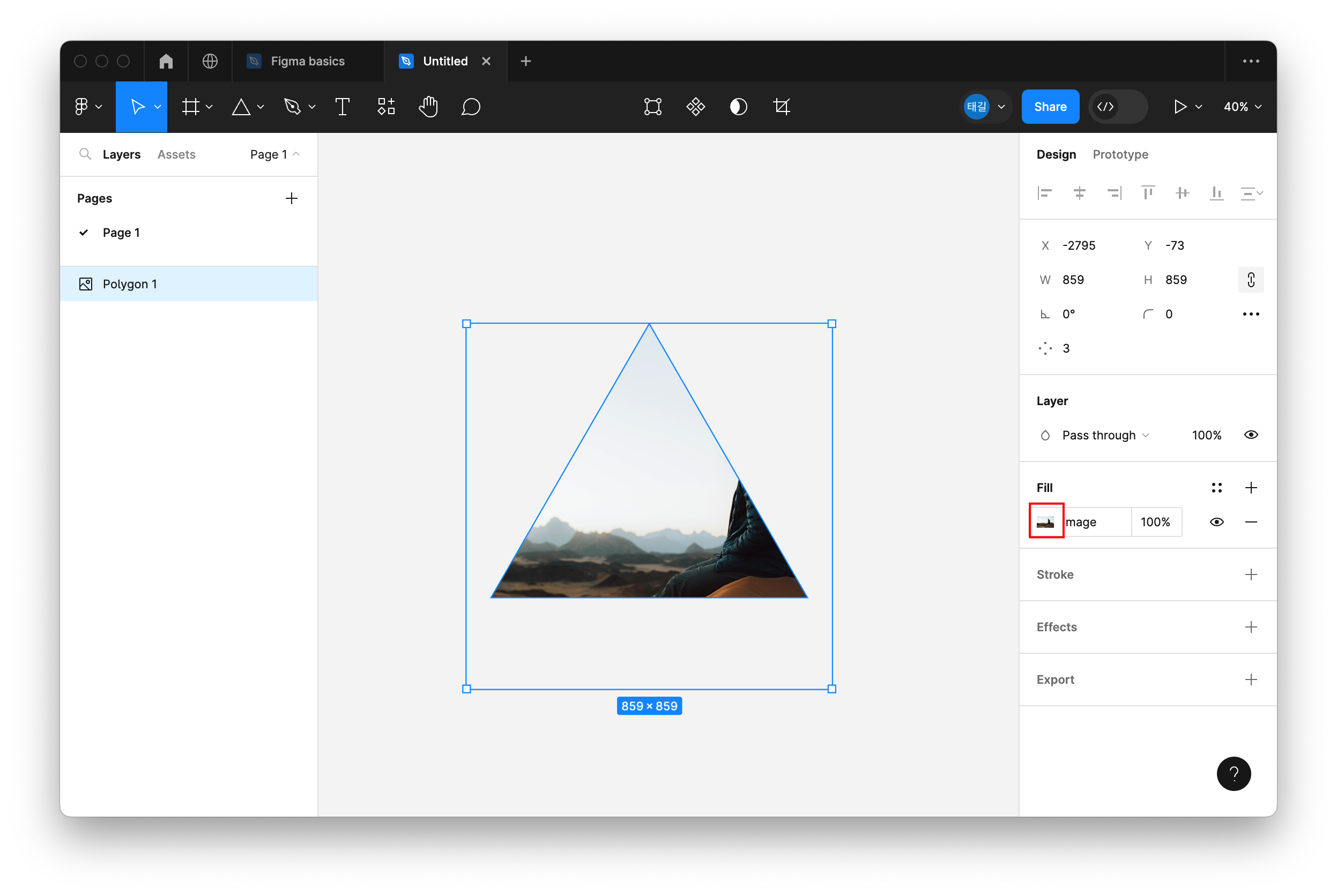1337x896 pixels.
Task: Open the 40% zoom dropdown
Action: click(1242, 107)
